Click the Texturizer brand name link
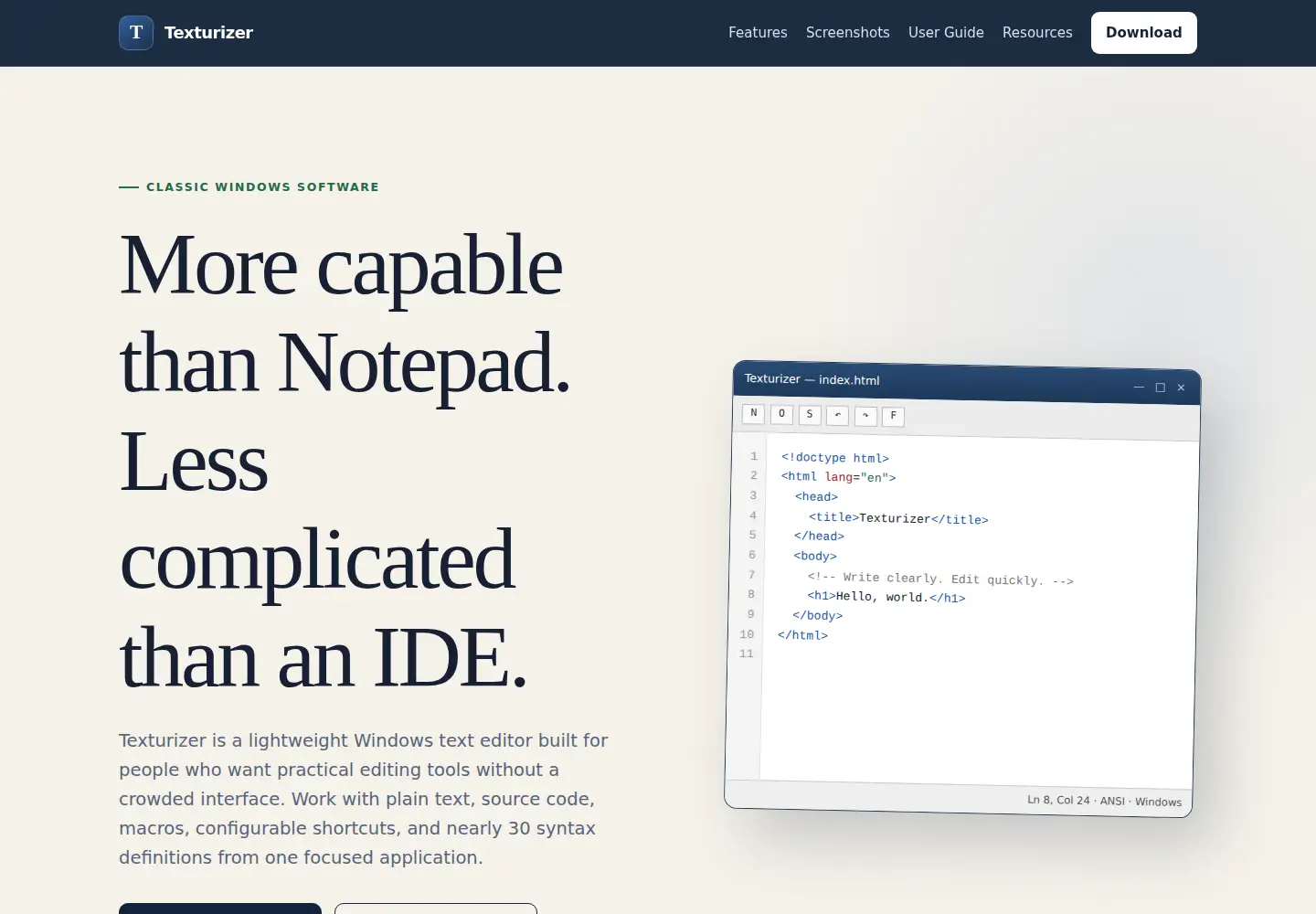The height and width of the screenshot is (914, 1316). 208,33
